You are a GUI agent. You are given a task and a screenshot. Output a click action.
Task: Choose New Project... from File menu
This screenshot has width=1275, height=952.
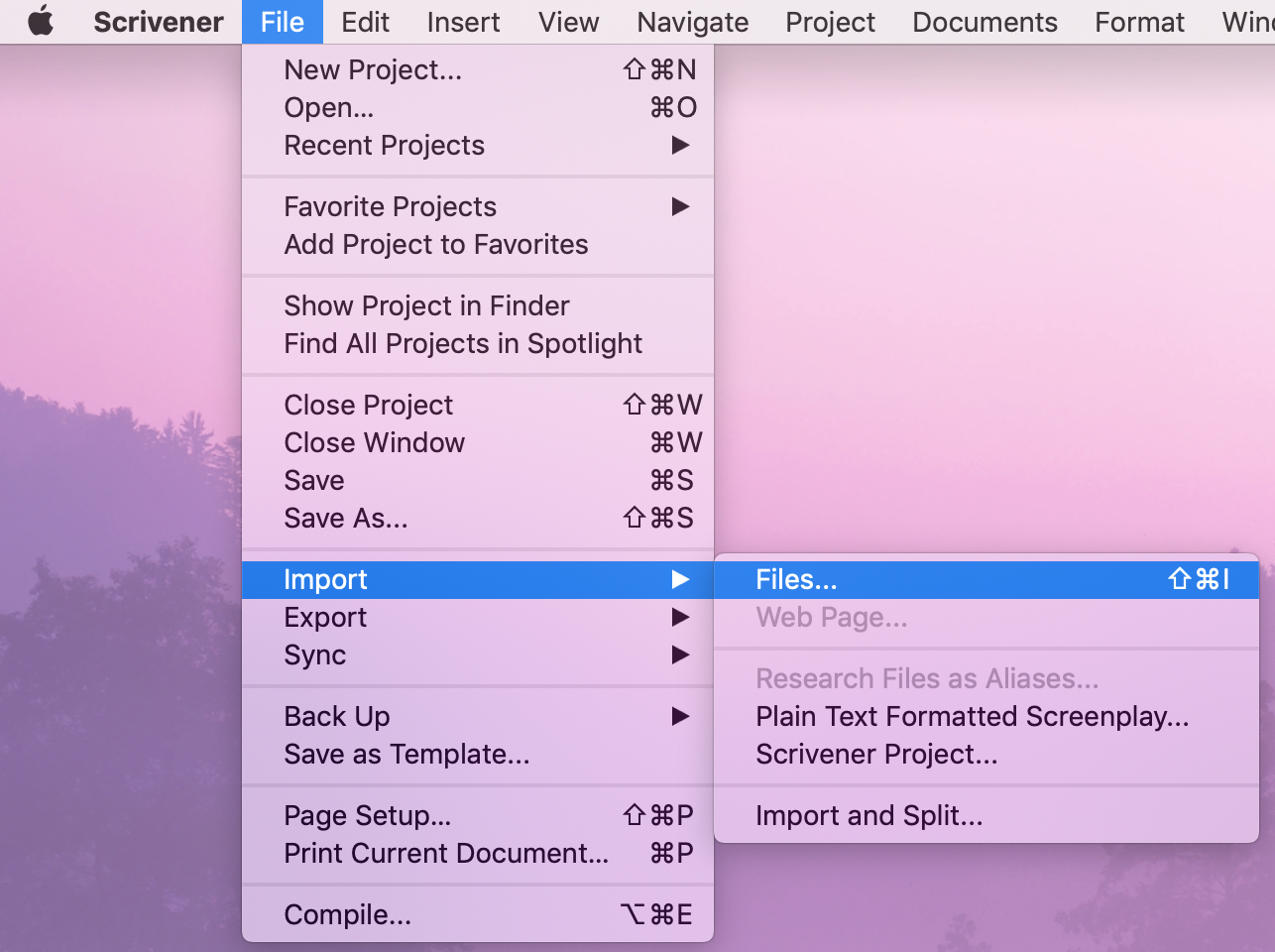[478, 69]
